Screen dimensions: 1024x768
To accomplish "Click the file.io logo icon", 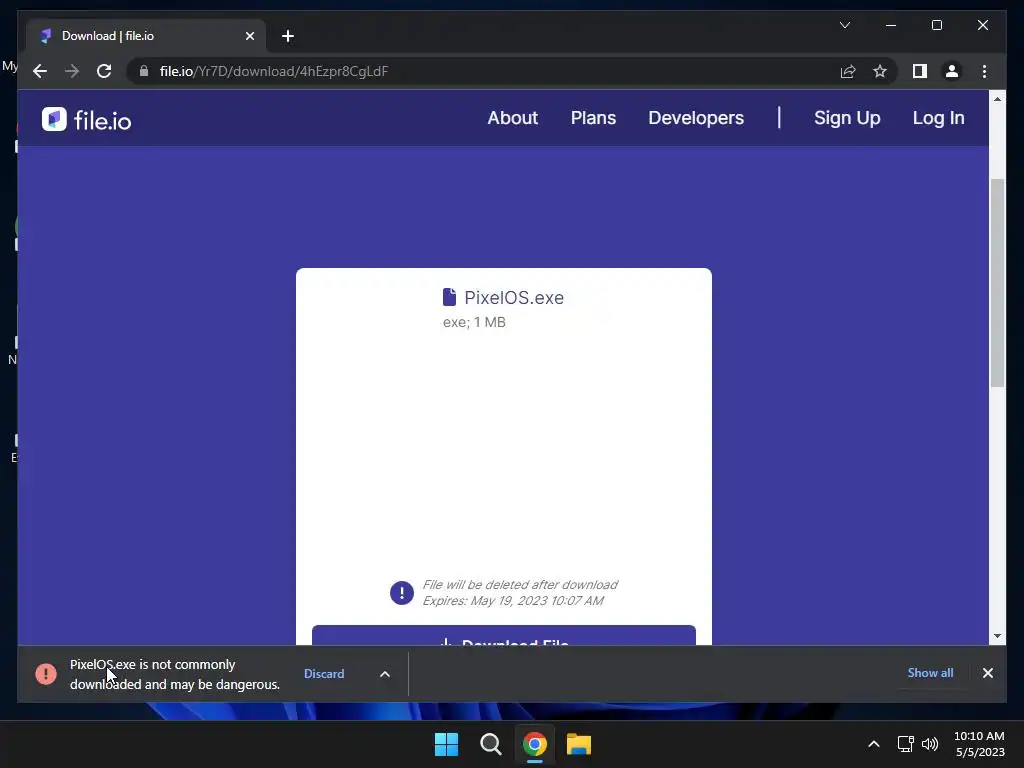I will point(54,119).
